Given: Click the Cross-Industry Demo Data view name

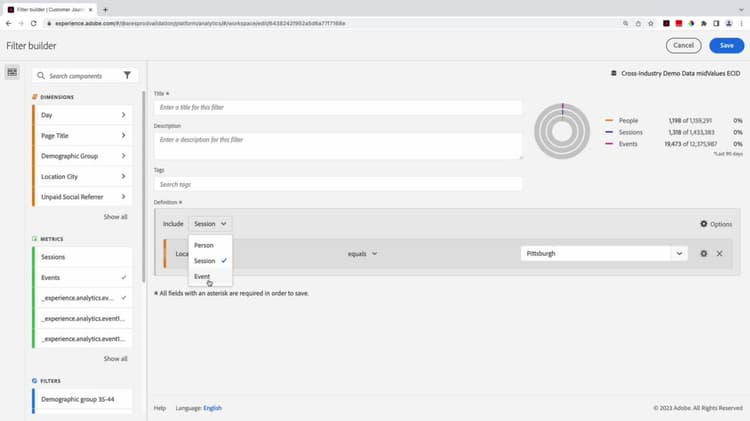Looking at the screenshot, I should tap(680, 73).
